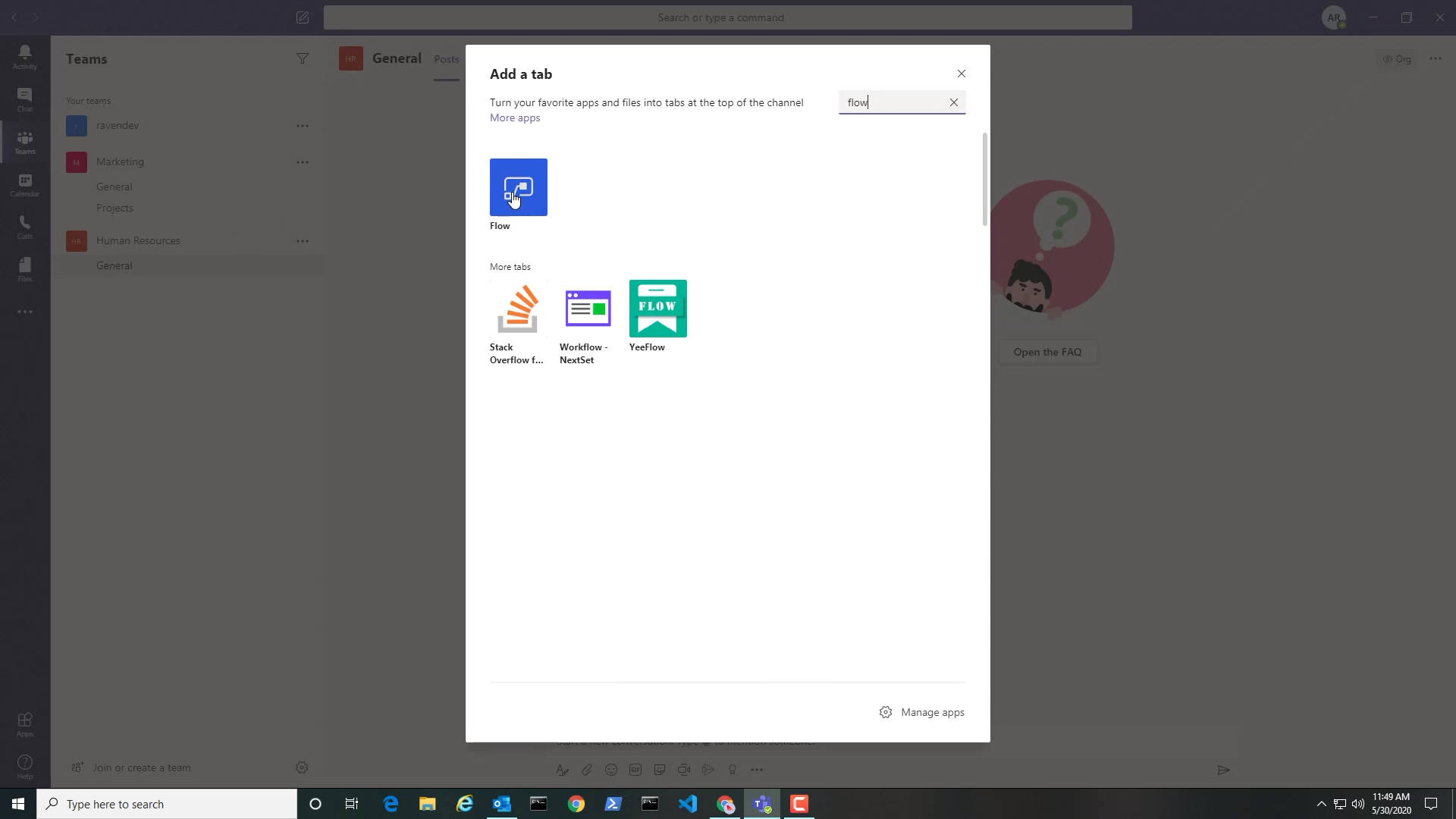Filter the teams list
Image resolution: width=1456 pixels, height=819 pixels.
pyautogui.click(x=303, y=58)
